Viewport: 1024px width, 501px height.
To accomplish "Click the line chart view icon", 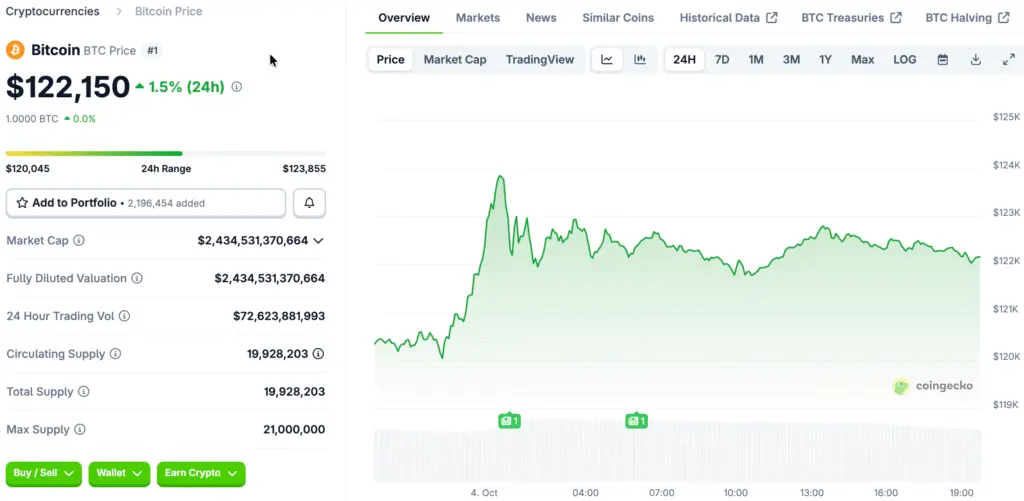I will click(x=607, y=60).
